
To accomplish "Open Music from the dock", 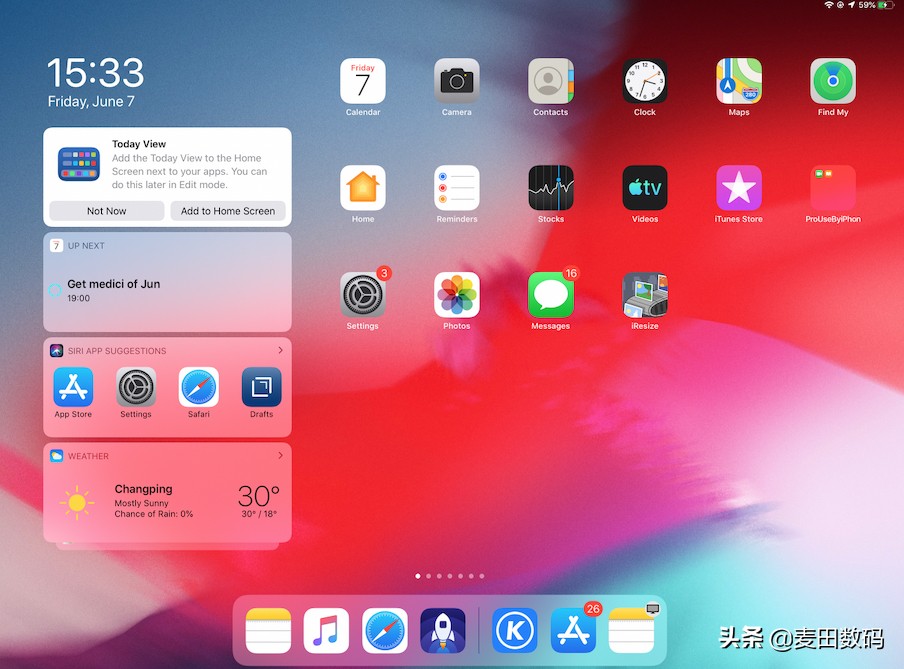I will pos(326,630).
